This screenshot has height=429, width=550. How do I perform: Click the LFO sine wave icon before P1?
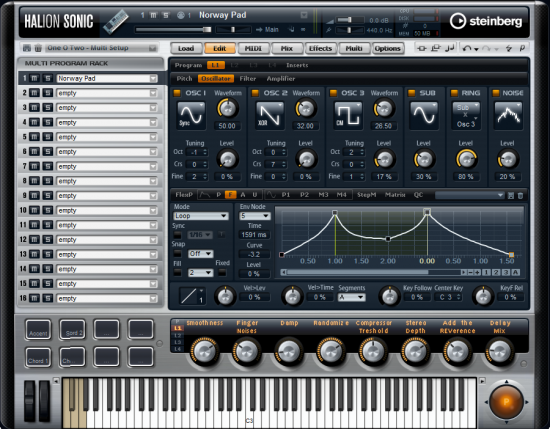(x=271, y=195)
